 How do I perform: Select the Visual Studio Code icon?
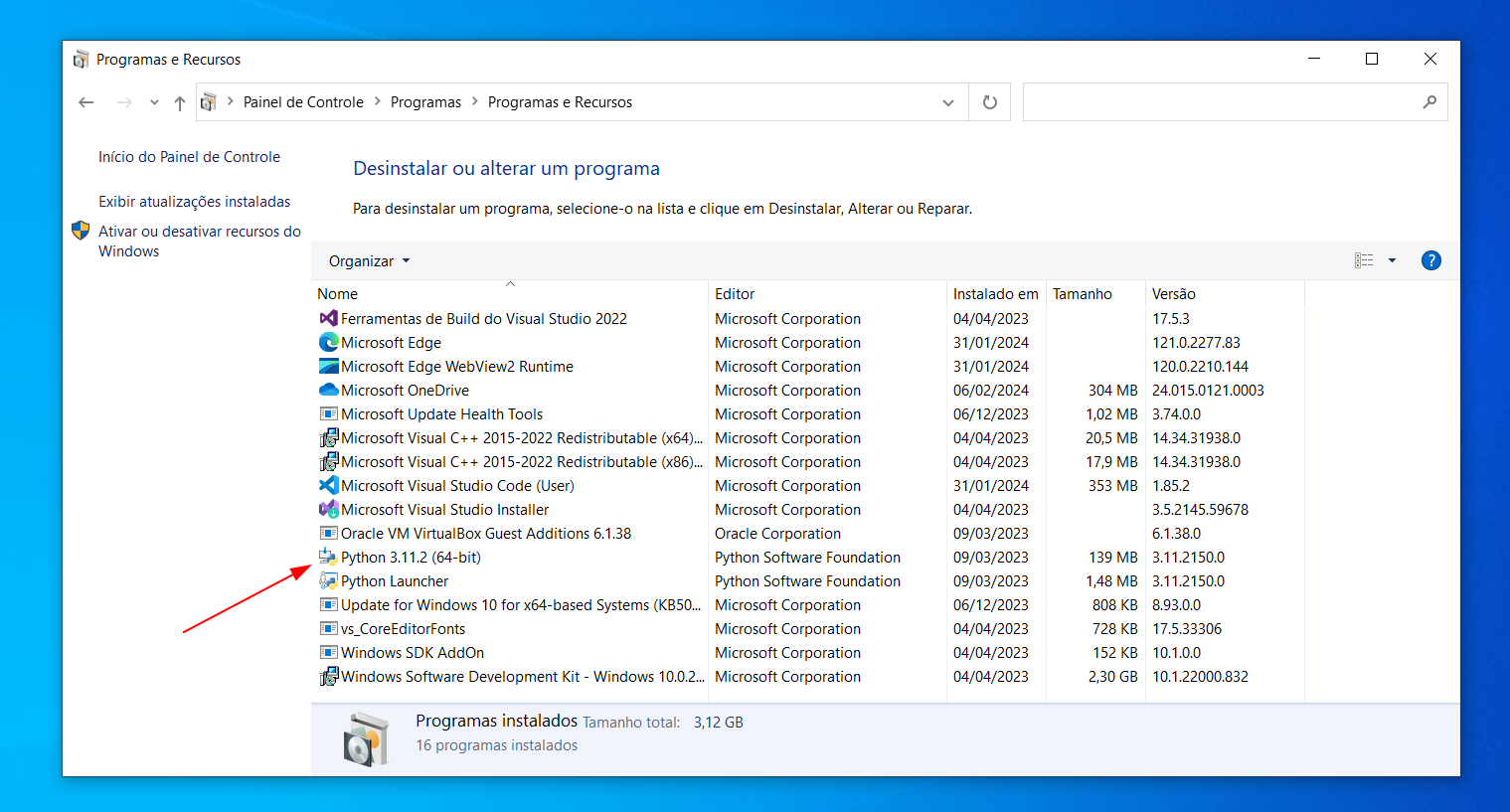coord(329,485)
